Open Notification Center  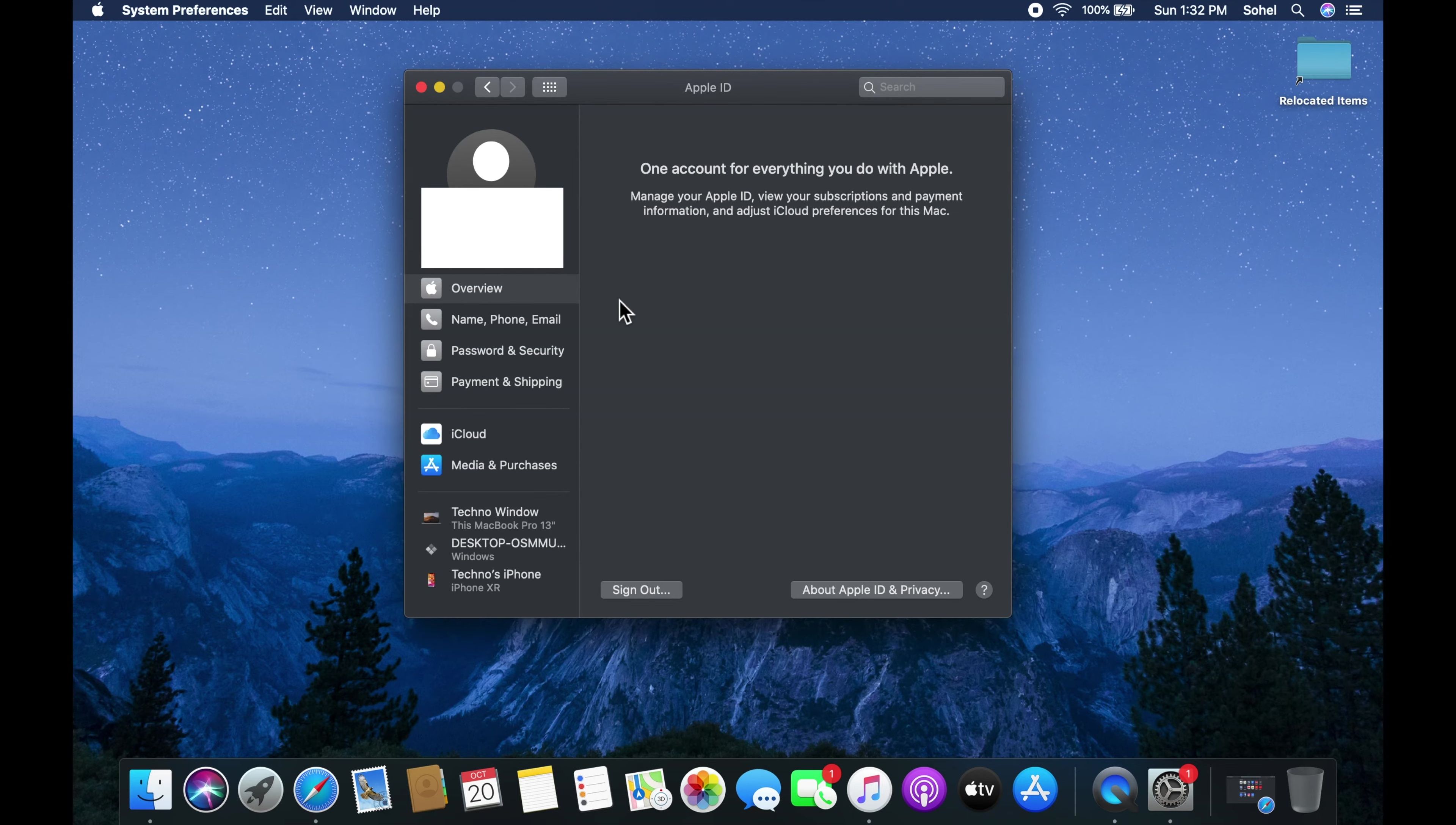(1355, 10)
